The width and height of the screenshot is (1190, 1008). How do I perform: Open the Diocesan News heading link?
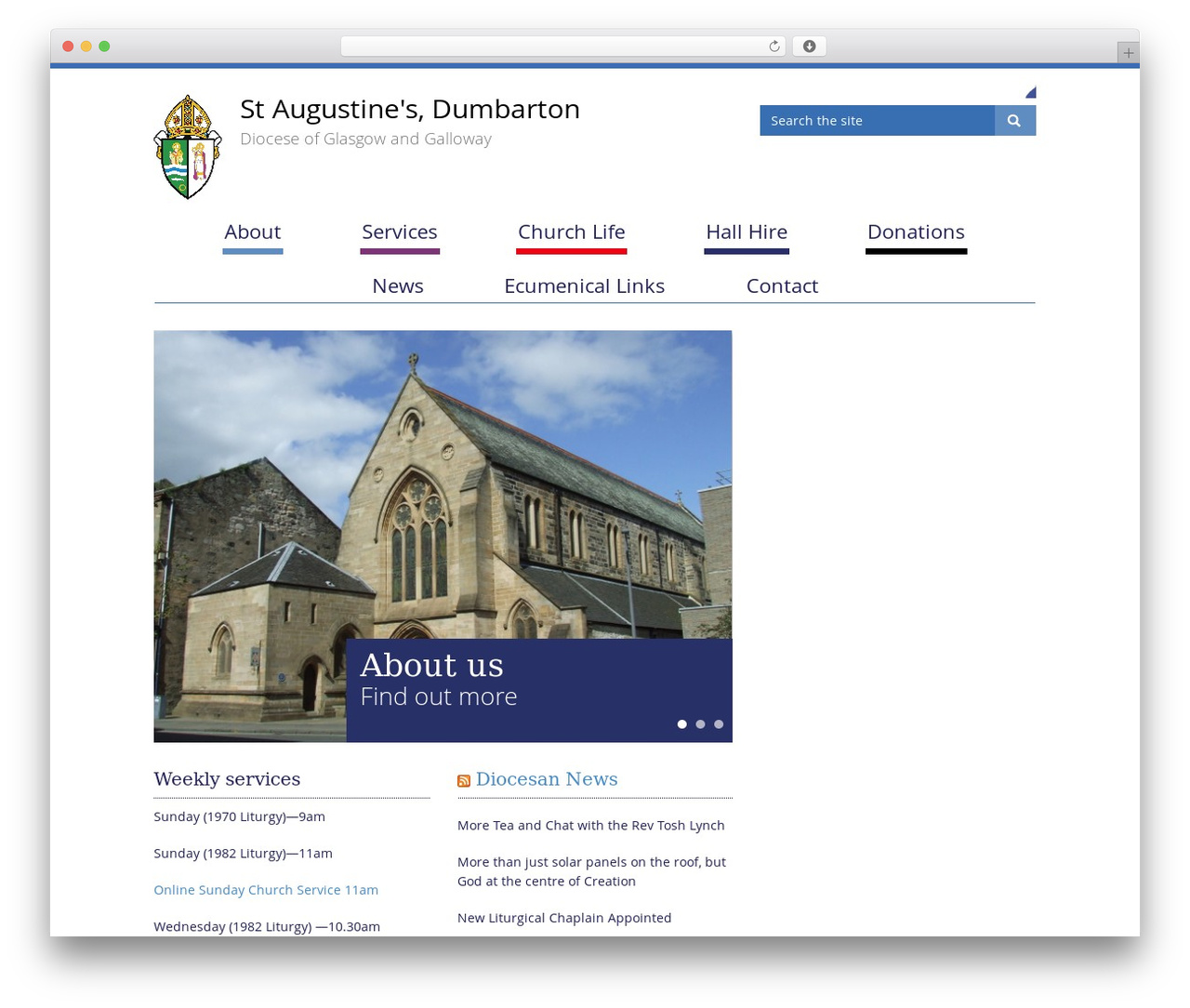tap(547, 779)
